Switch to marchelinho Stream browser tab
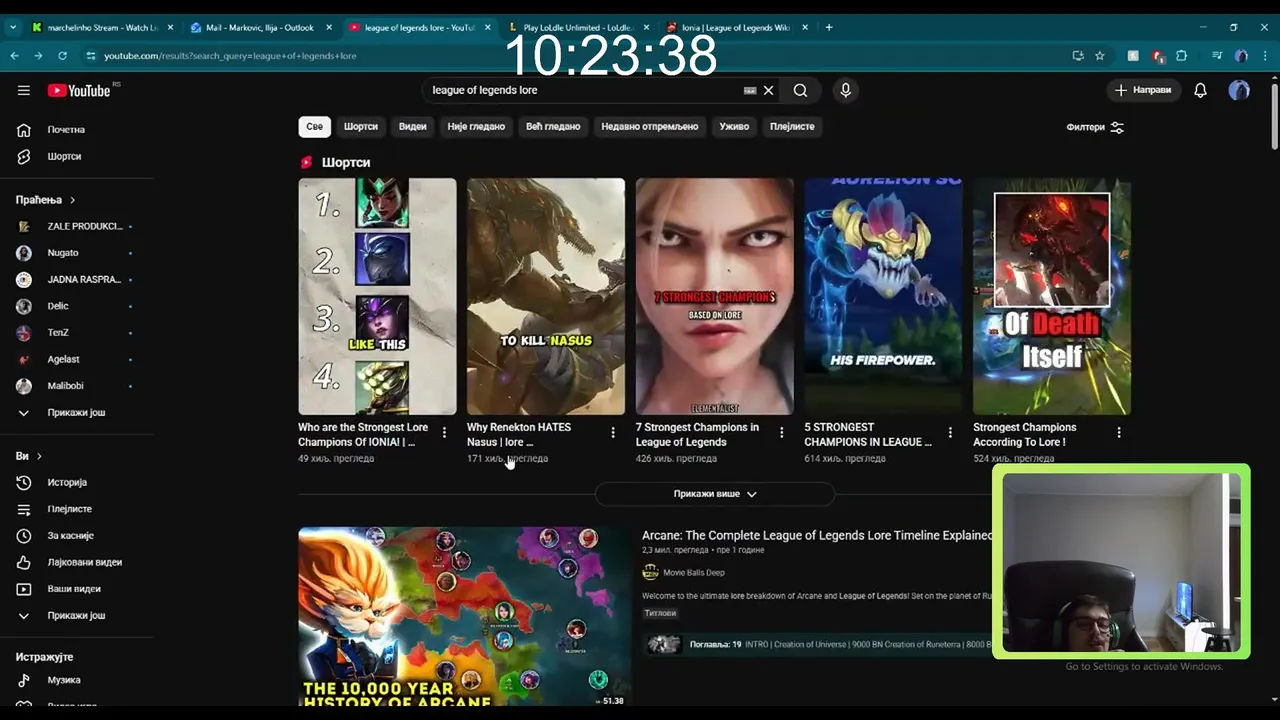The width and height of the screenshot is (1280, 720). coord(102,28)
